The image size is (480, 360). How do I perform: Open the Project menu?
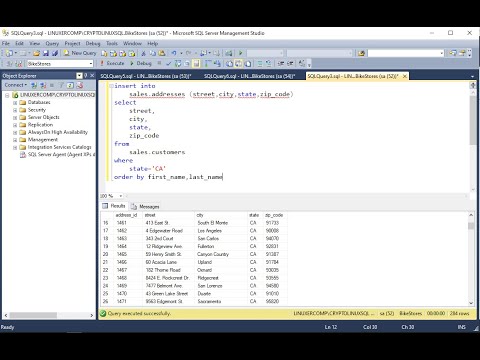72,43
